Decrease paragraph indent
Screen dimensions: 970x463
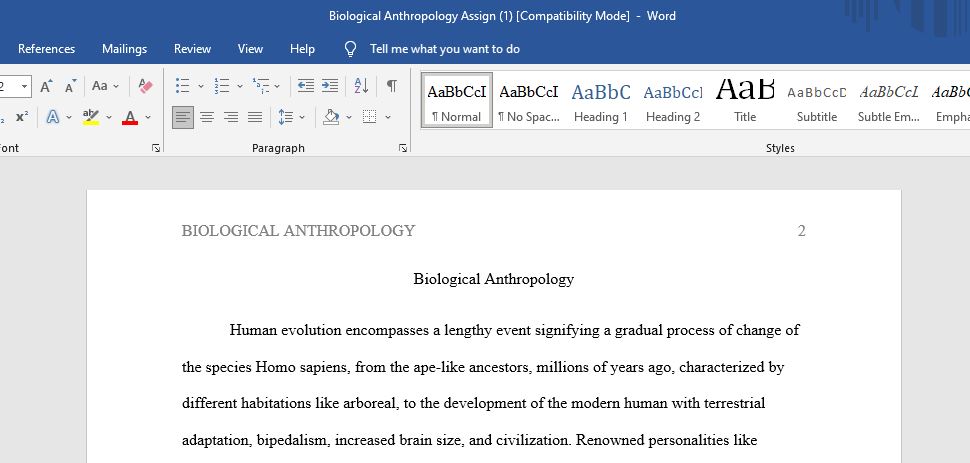tap(306, 86)
